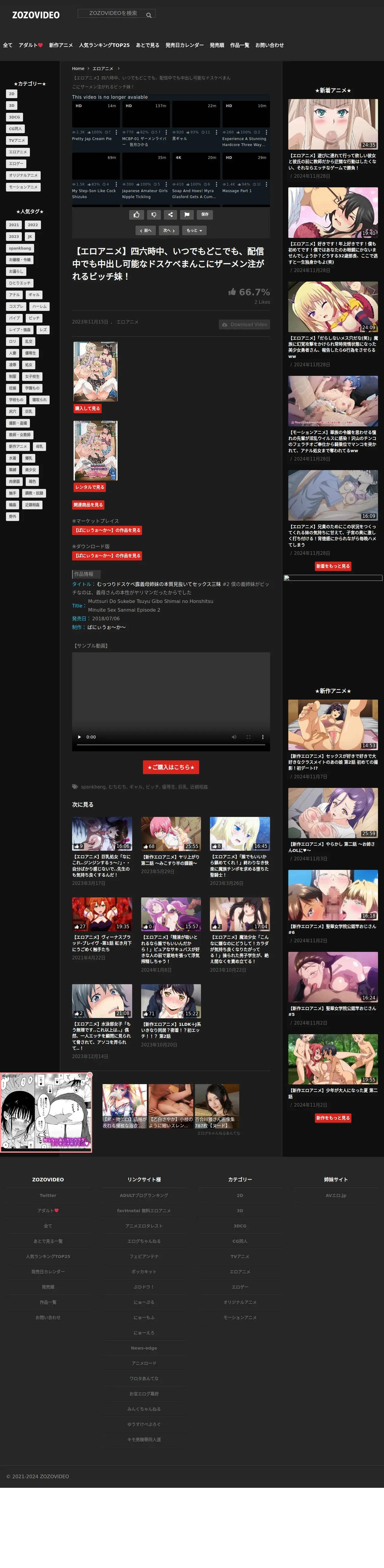Click the 関連商品を見る button
Viewport: 384px width, 1568px height.
88,505
